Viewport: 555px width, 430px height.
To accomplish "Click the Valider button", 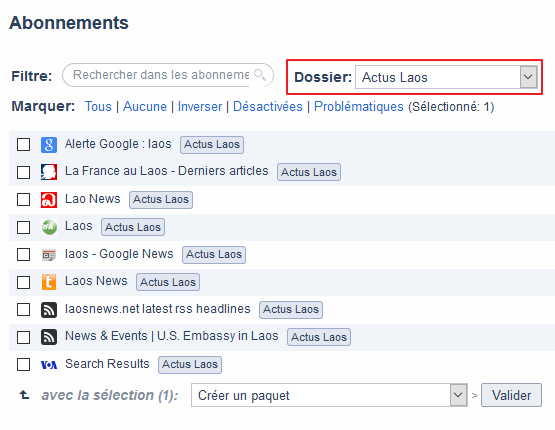I will pos(511,395).
